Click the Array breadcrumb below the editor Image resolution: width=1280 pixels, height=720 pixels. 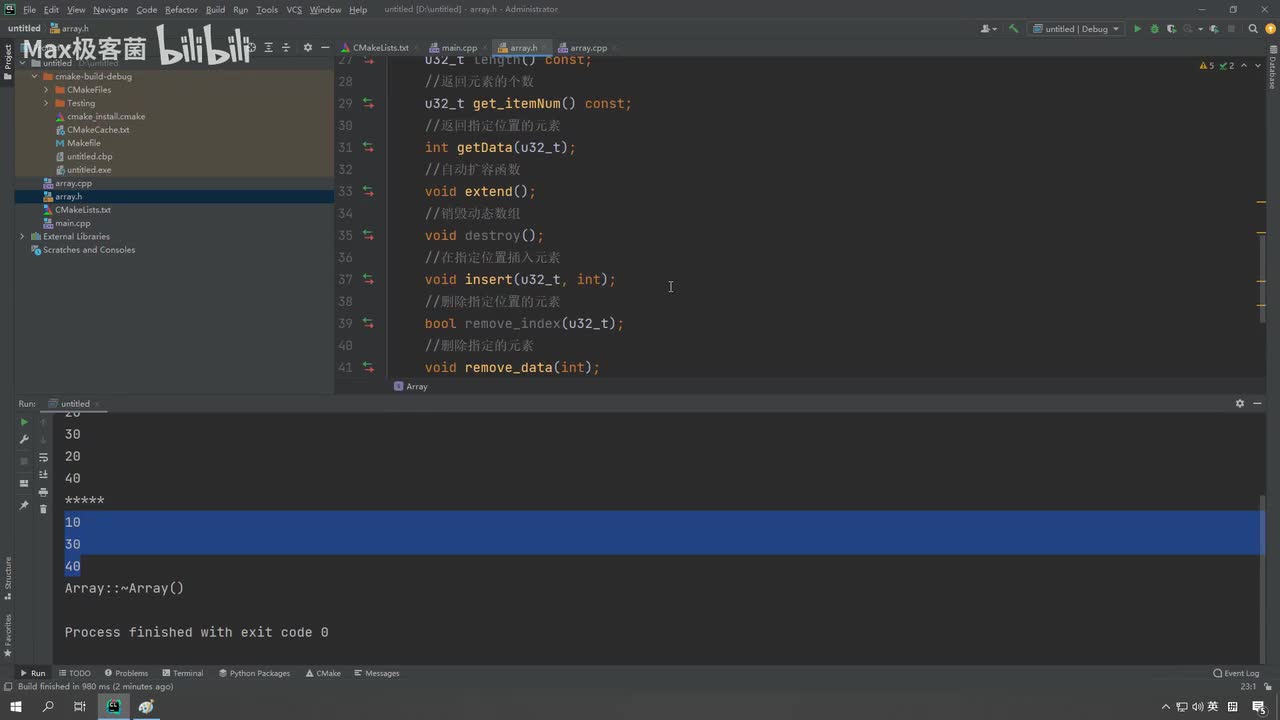(411, 386)
